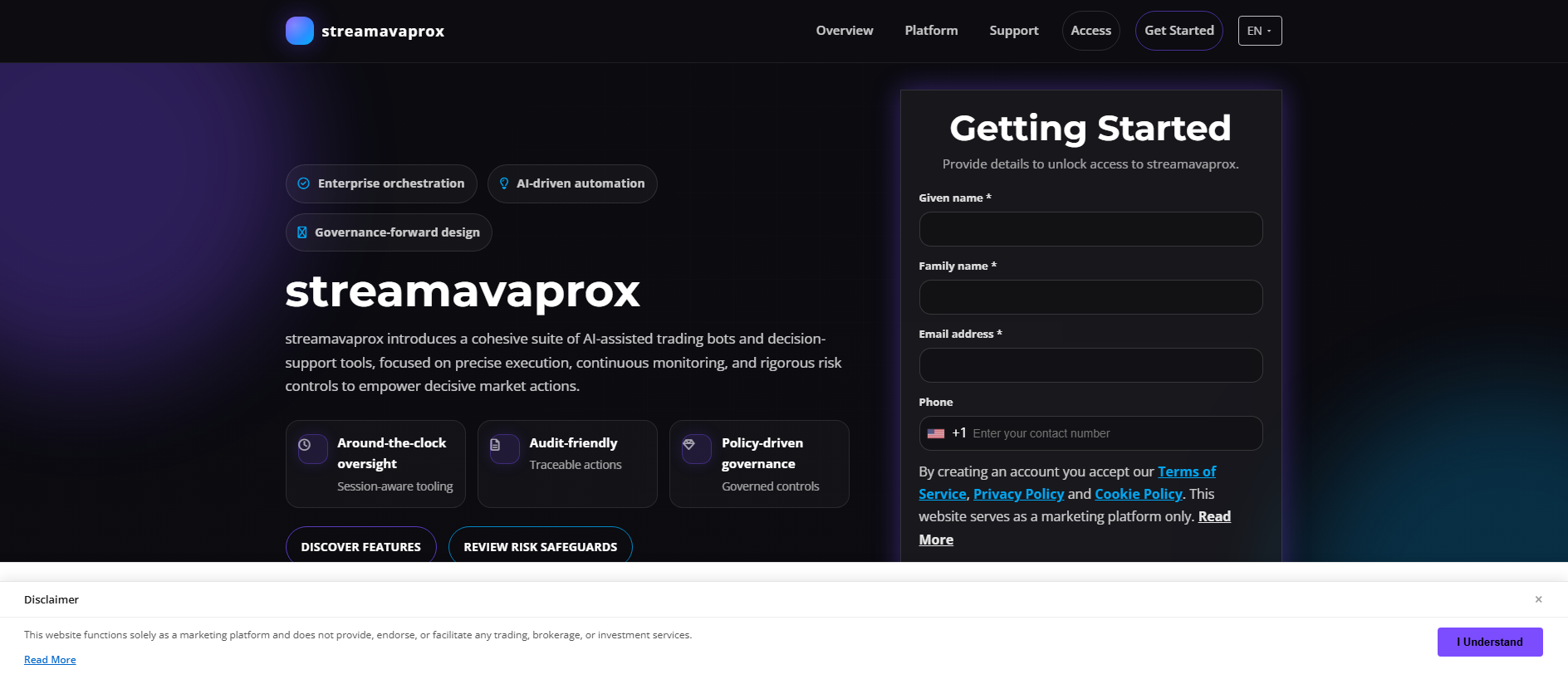Click the Traceable actions text
The height and width of the screenshot is (679, 1568).
click(576, 465)
